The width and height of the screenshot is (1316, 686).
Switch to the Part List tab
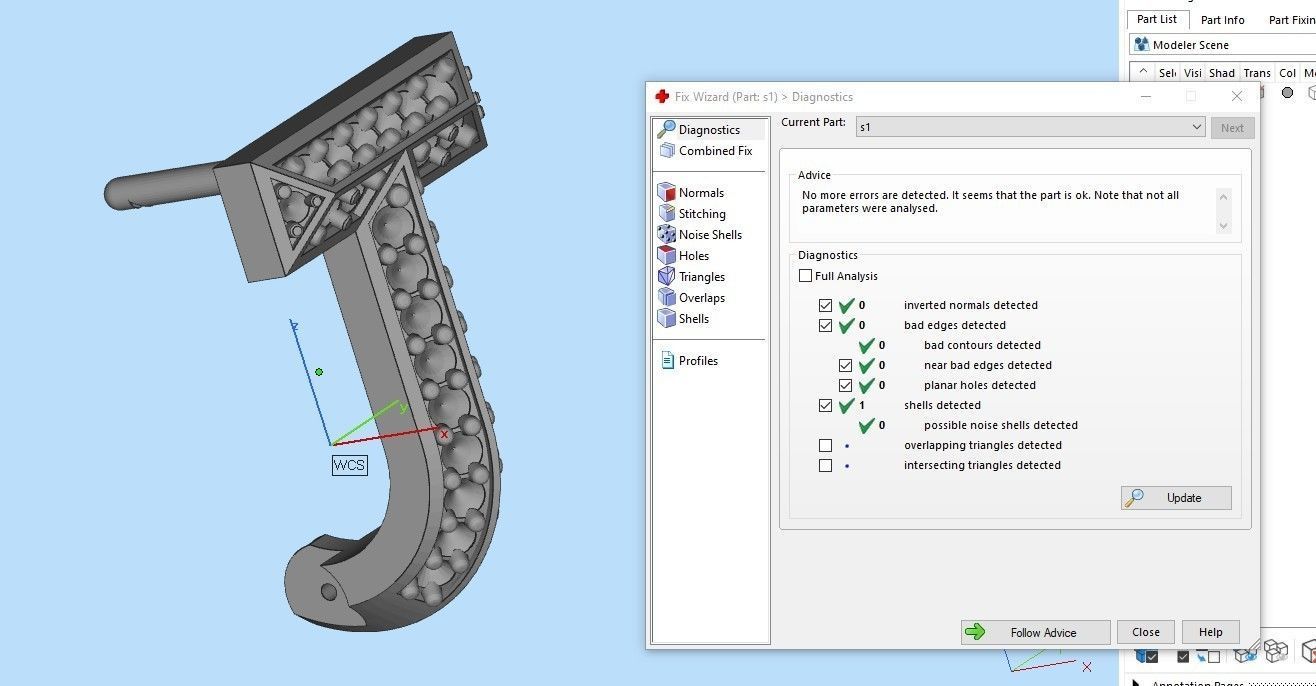1157,19
